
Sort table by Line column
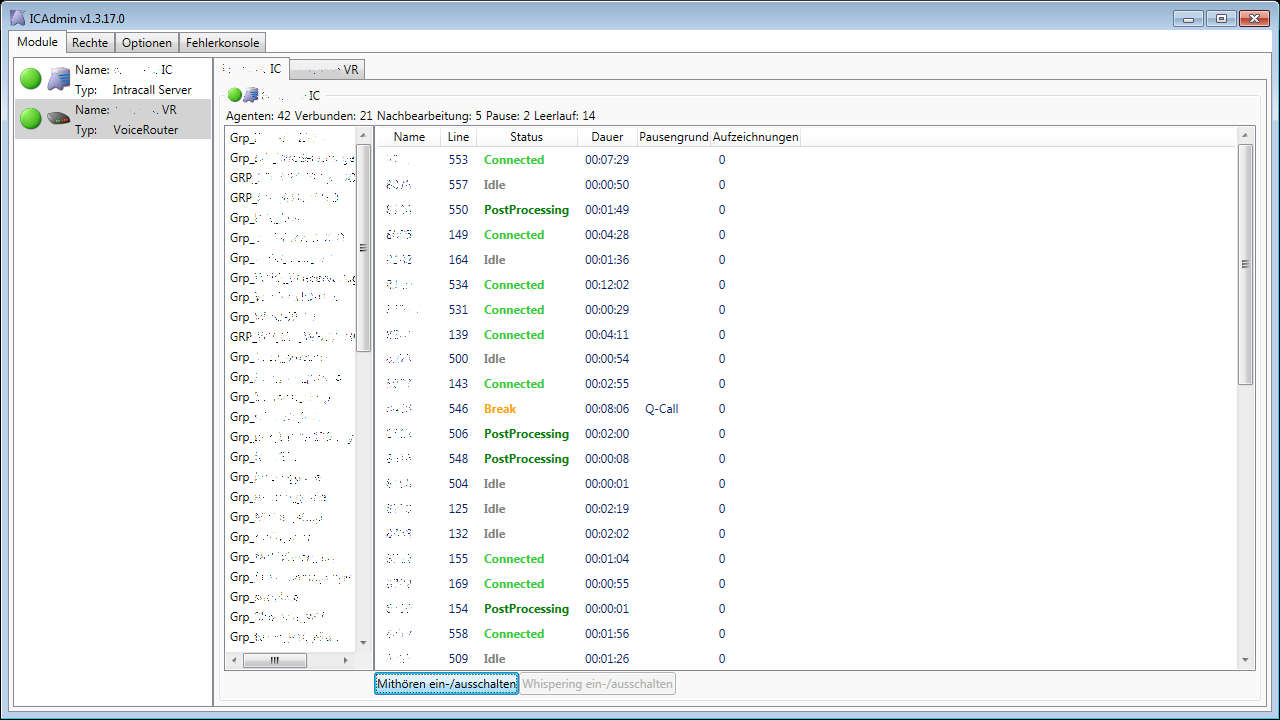pyautogui.click(x=458, y=137)
